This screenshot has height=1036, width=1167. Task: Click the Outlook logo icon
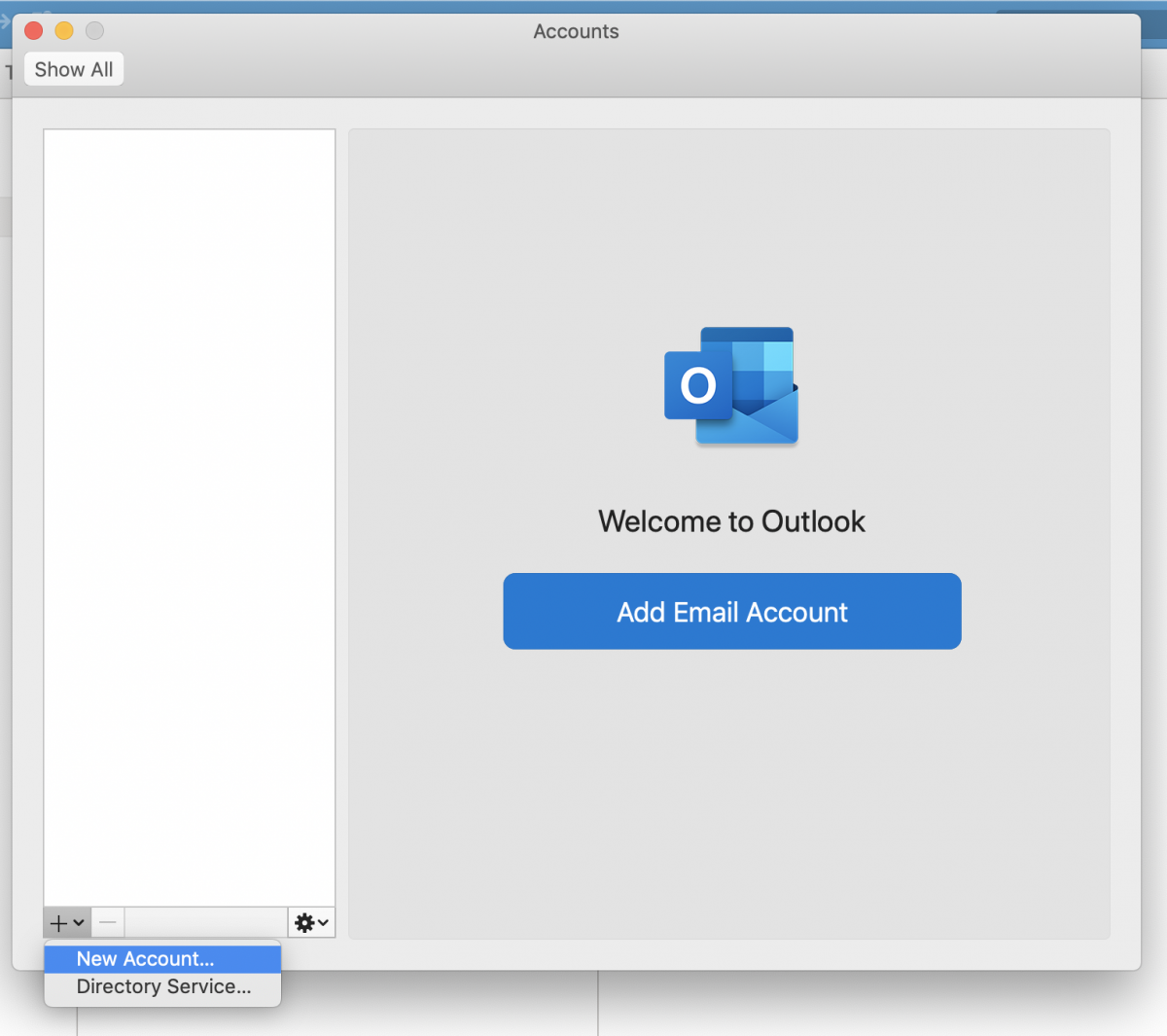point(731,386)
